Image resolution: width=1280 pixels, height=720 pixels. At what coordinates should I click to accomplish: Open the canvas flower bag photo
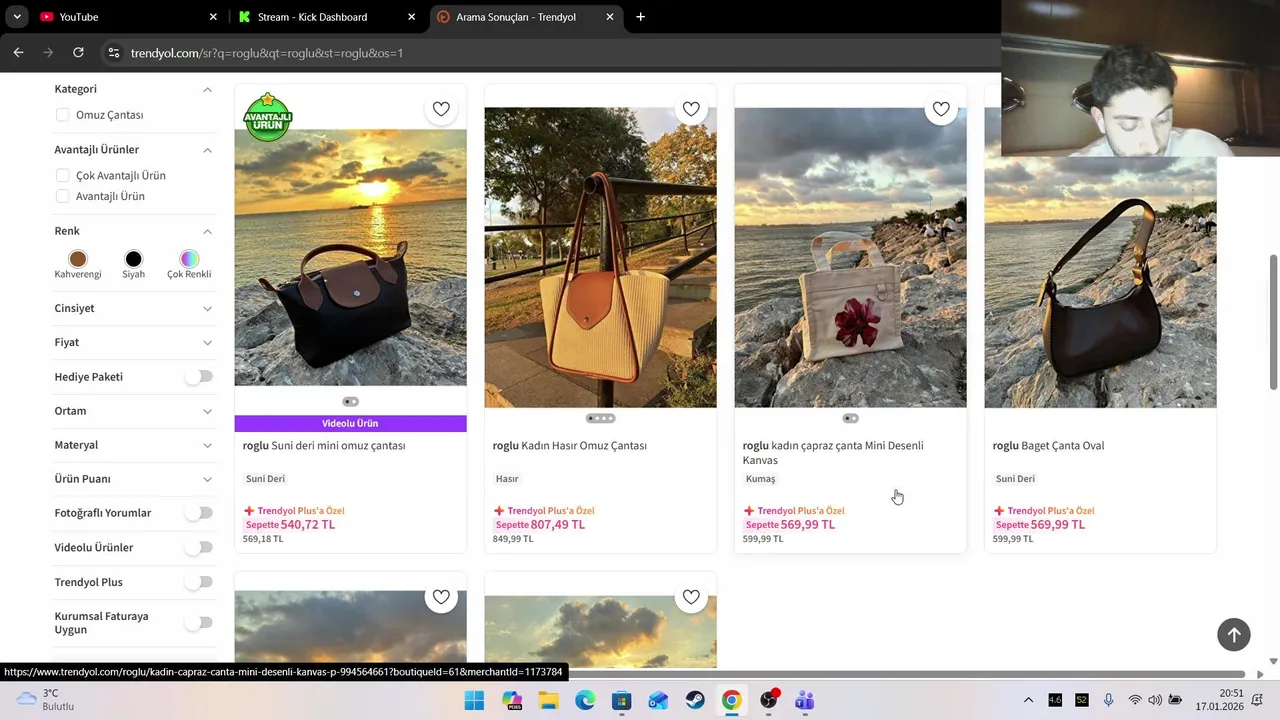click(x=850, y=257)
